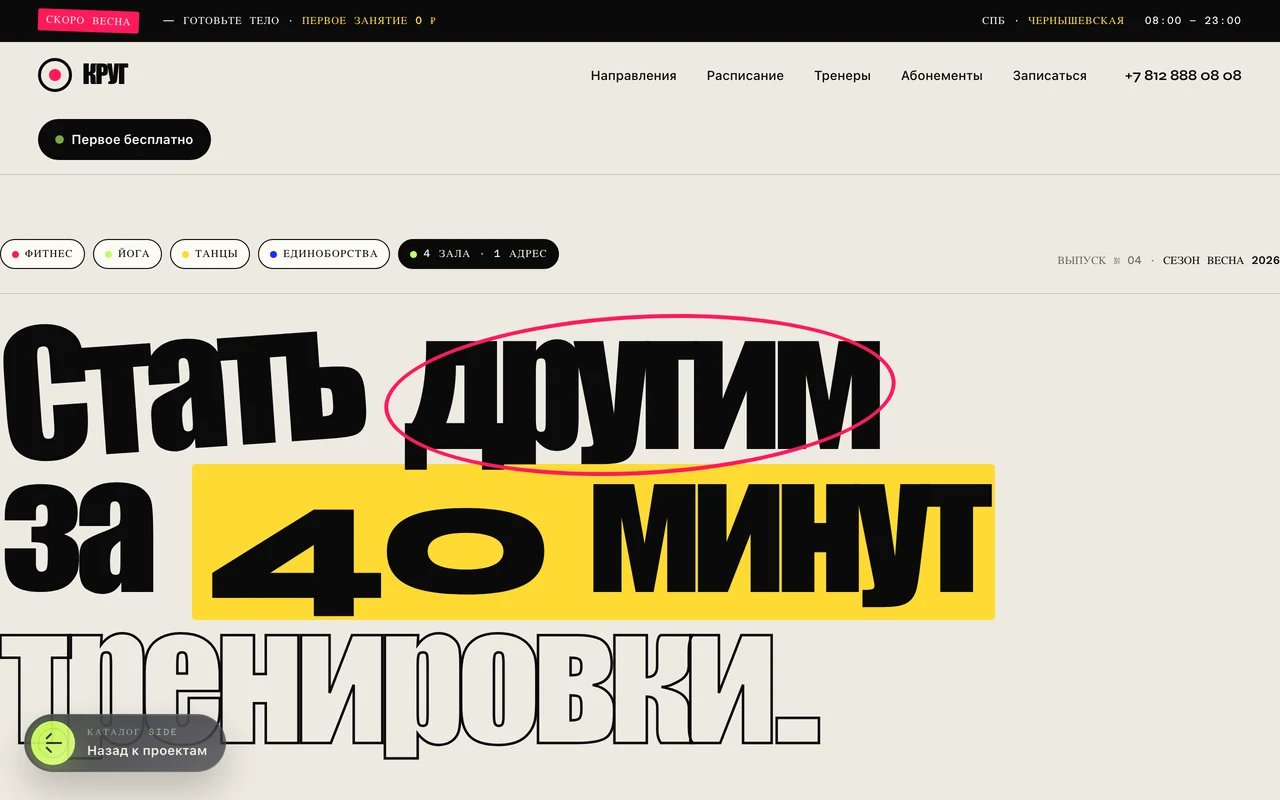Call the +7 812 888 08 08 number
The width and height of the screenshot is (1280, 800).
point(1183,76)
